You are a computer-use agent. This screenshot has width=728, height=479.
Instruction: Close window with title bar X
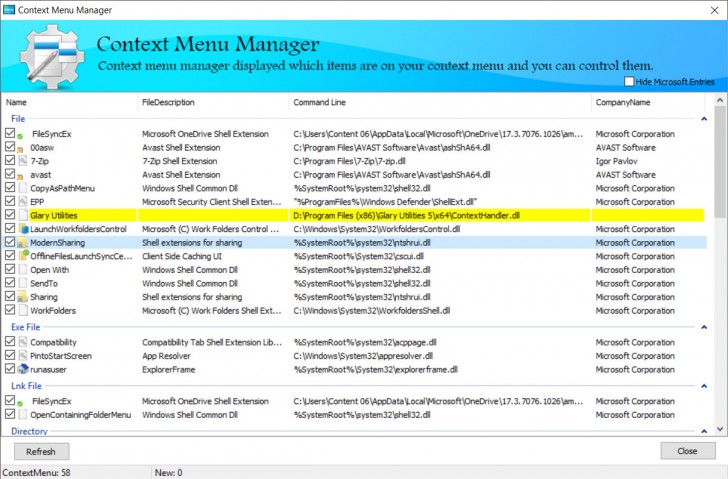point(715,10)
